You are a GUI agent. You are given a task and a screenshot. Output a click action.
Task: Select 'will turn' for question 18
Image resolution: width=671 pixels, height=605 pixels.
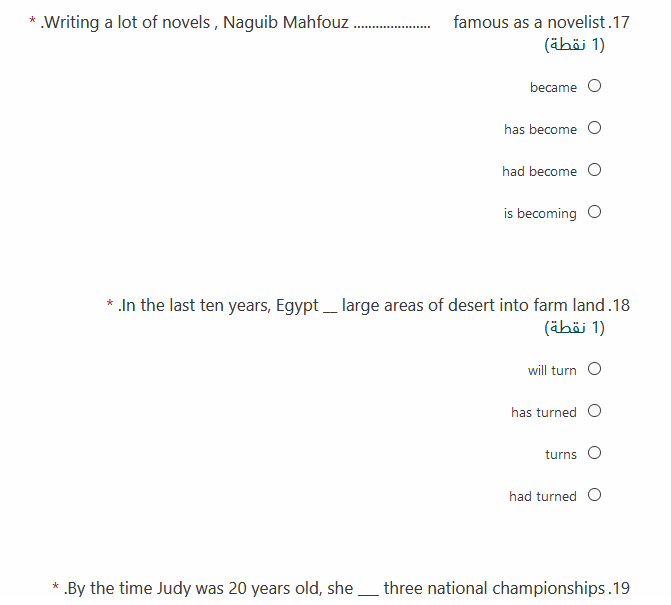tap(594, 369)
